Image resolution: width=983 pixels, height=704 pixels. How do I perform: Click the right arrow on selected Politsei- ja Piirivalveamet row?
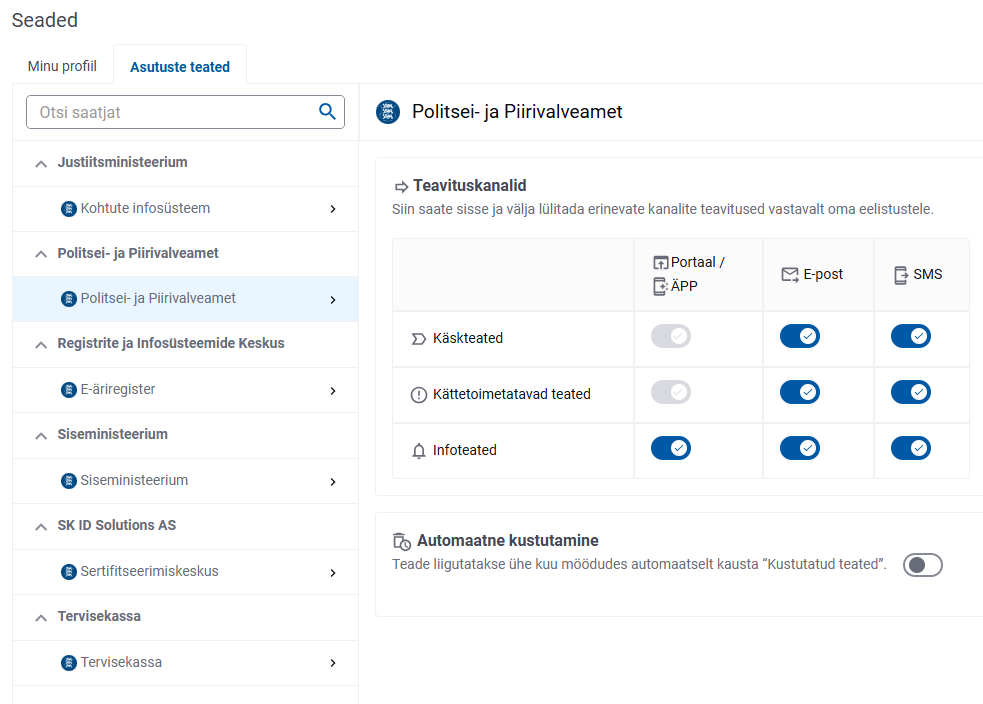(x=333, y=300)
